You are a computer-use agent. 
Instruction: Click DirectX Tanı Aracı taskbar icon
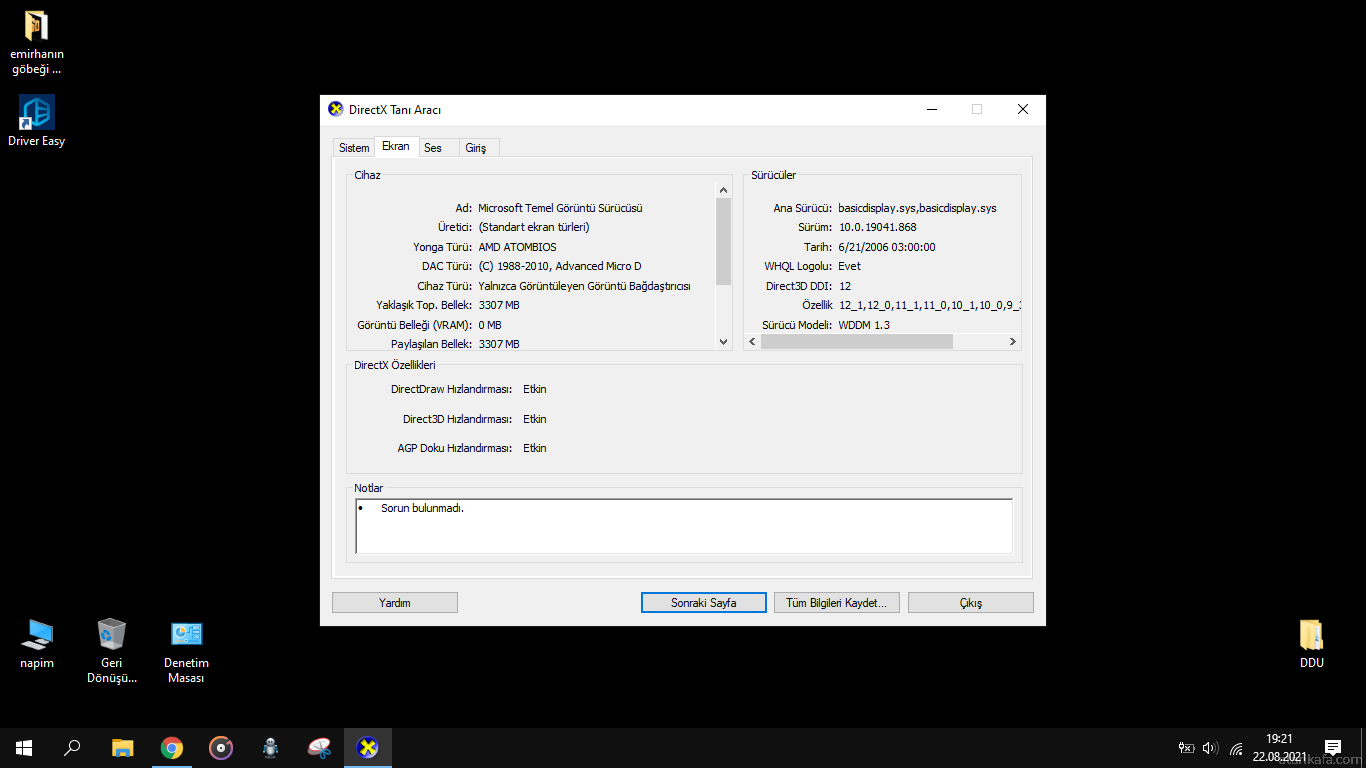click(368, 748)
